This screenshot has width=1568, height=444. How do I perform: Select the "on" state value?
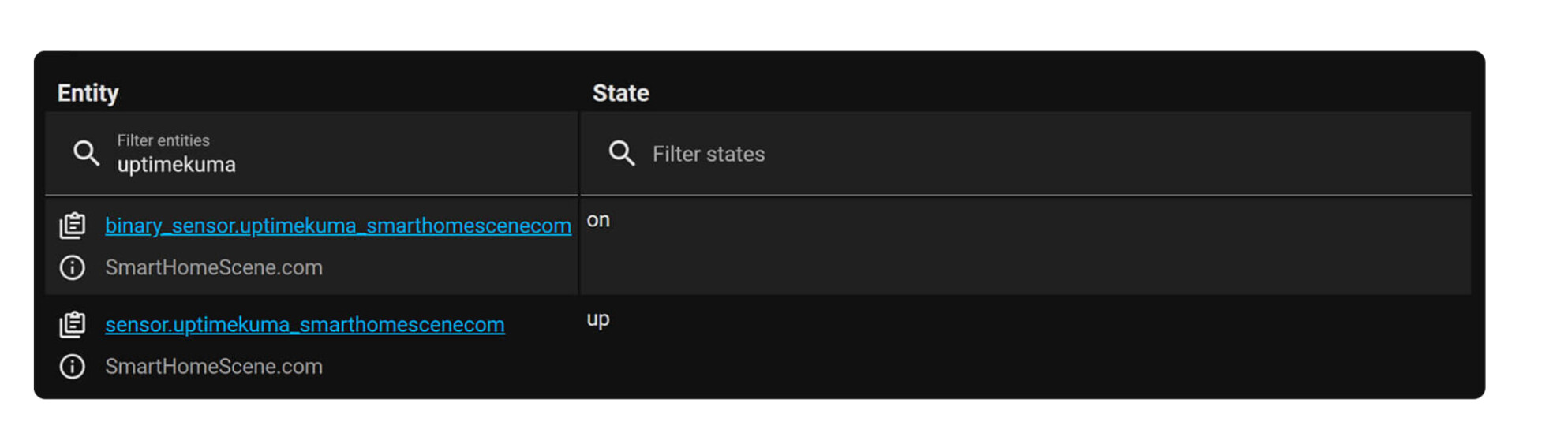click(x=598, y=220)
